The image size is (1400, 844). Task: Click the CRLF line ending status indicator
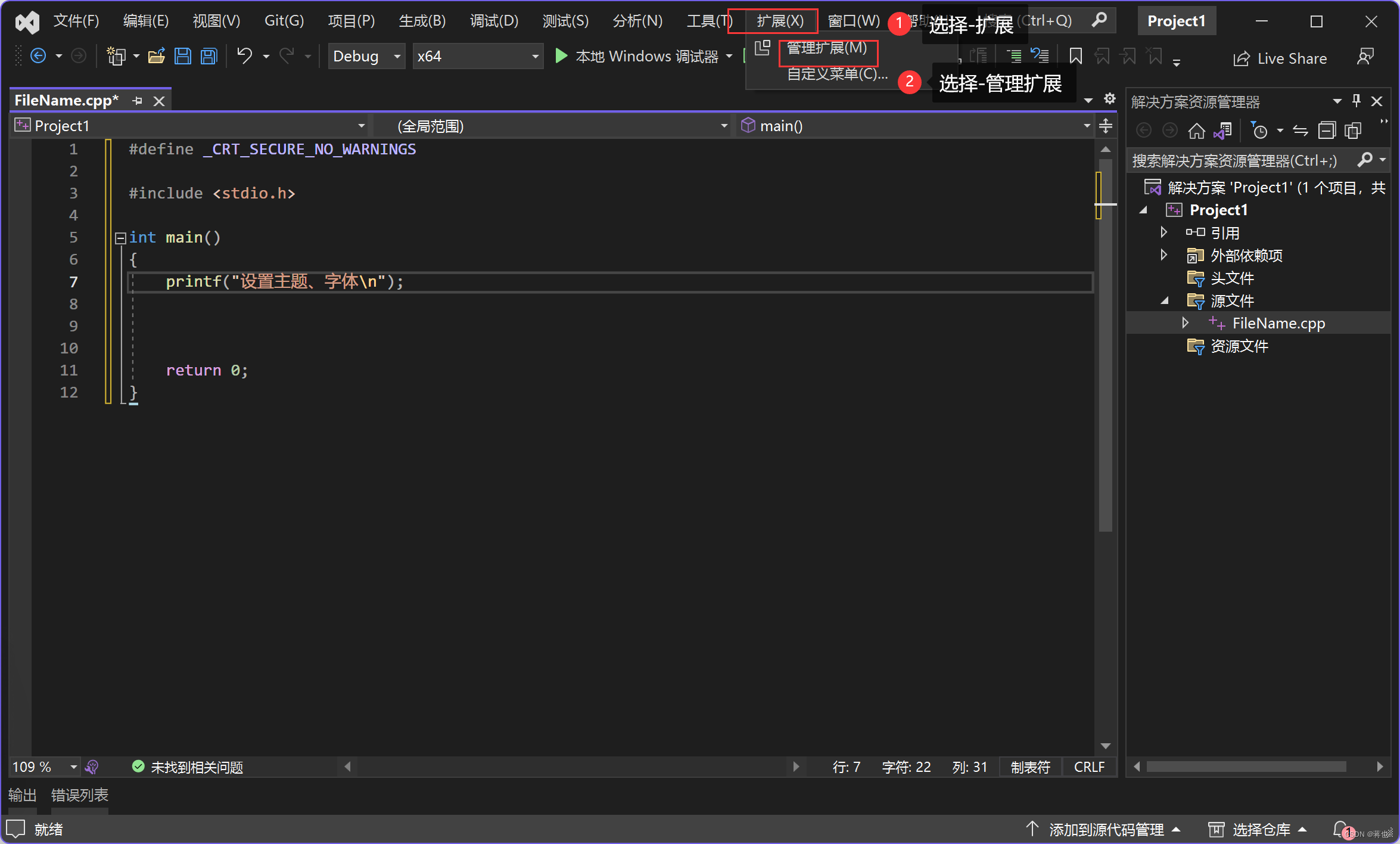(1090, 766)
